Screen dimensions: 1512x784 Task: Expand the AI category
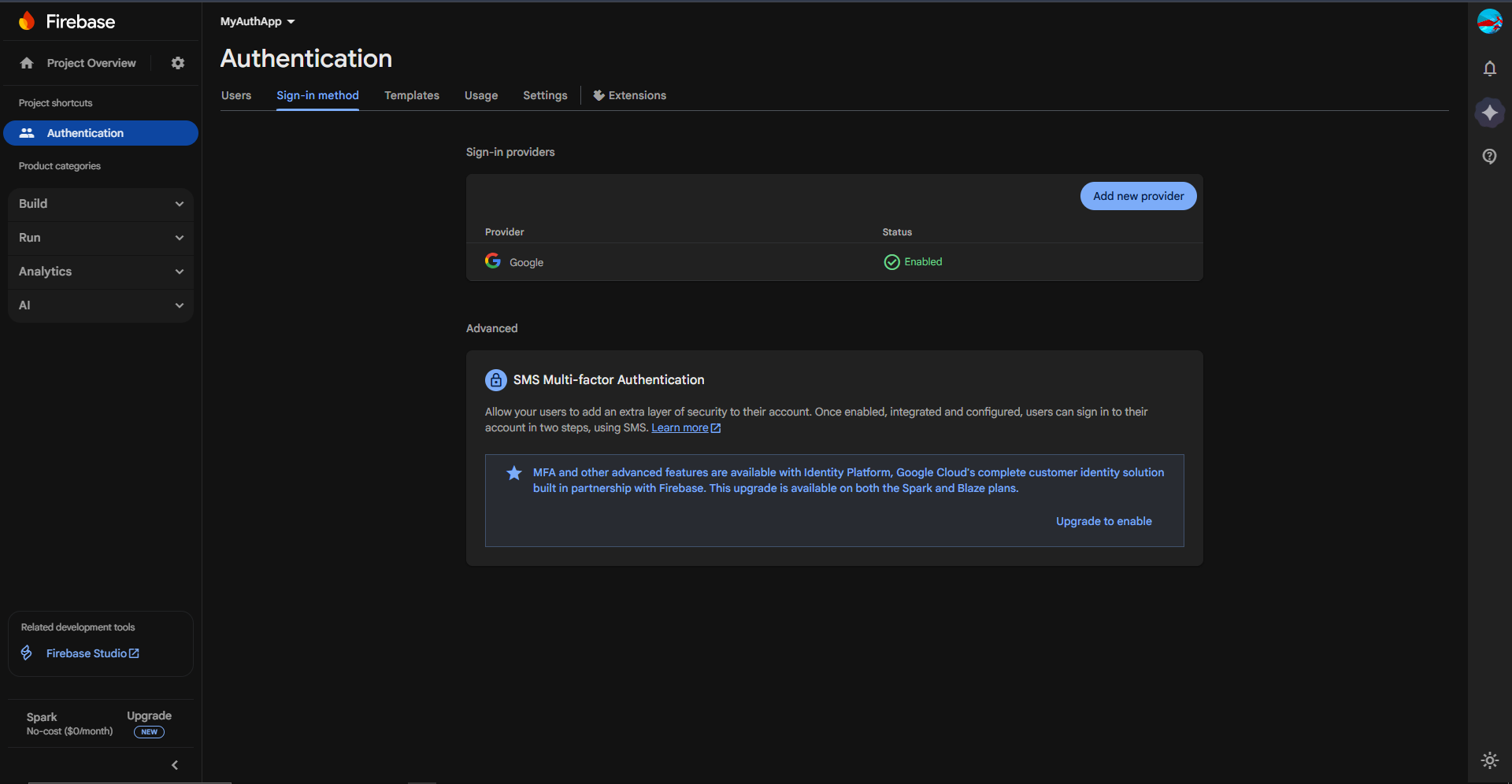click(x=101, y=305)
